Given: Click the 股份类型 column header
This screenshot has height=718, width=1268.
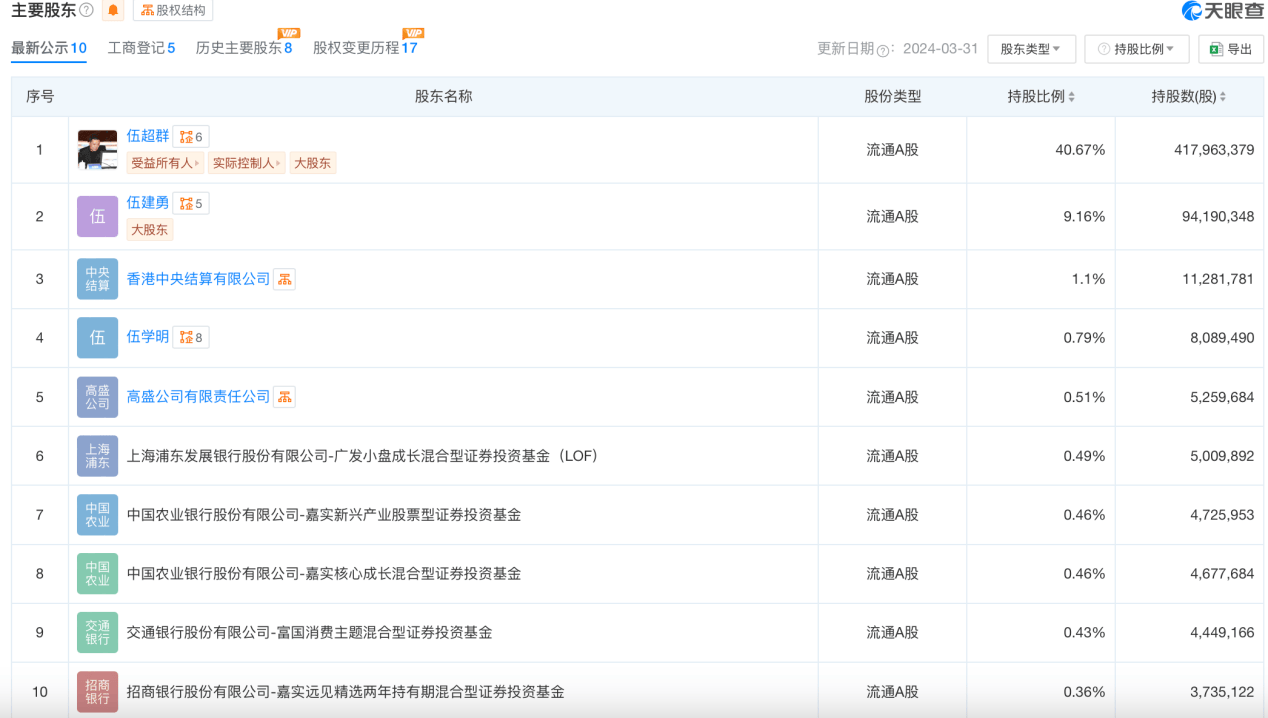Looking at the screenshot, I should (892, 97).
